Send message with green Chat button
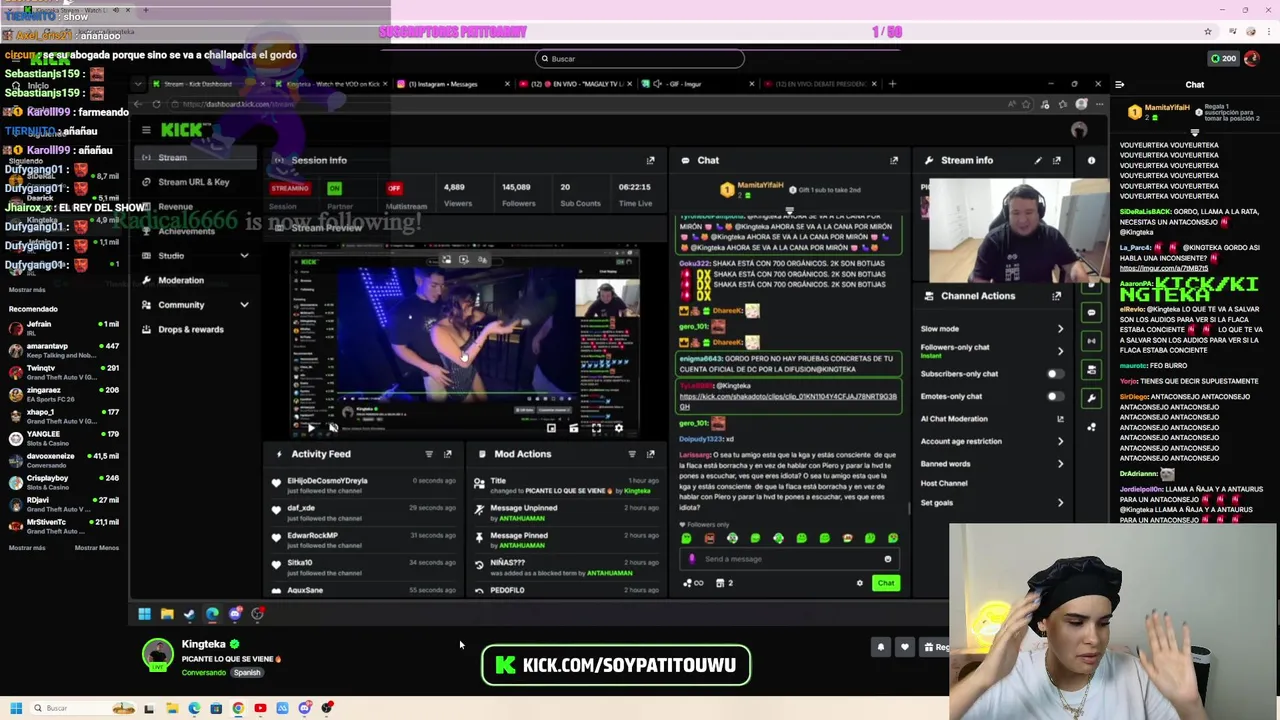The width and height of the screenshot is (1280, 720). point(886,583)
